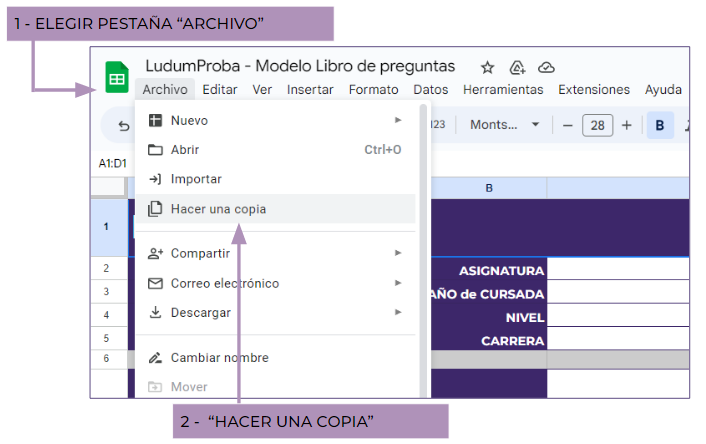Click the font size field showing 28
This screenshot has height=444, width=706.
597,125
